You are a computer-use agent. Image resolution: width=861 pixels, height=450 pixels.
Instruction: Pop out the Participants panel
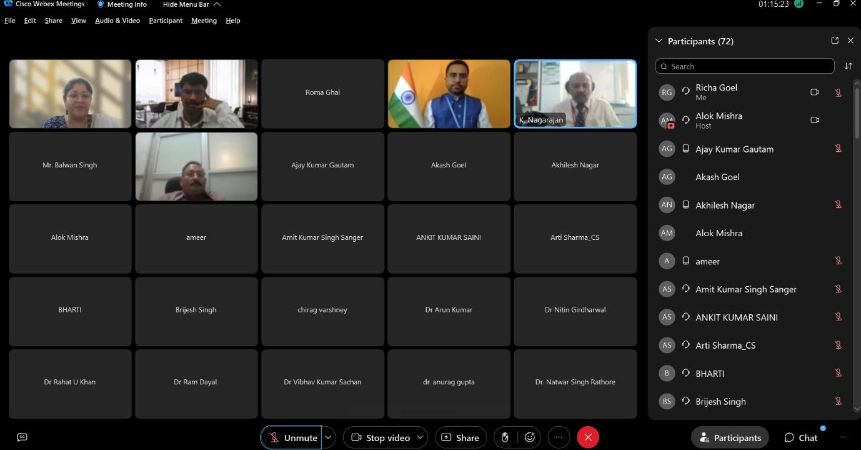tap(835, 41)
